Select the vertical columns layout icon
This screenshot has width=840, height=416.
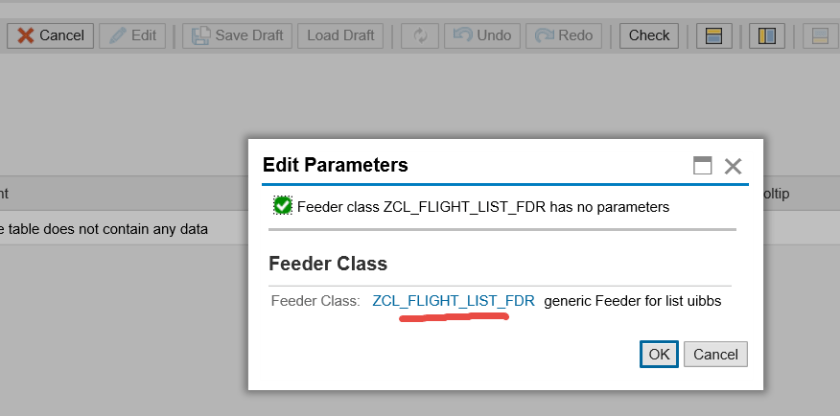pyautogui.click(x=767, y=35)
